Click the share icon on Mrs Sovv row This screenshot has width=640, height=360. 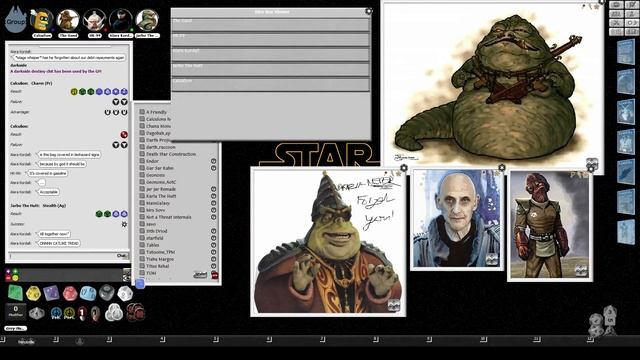(213, 210)
